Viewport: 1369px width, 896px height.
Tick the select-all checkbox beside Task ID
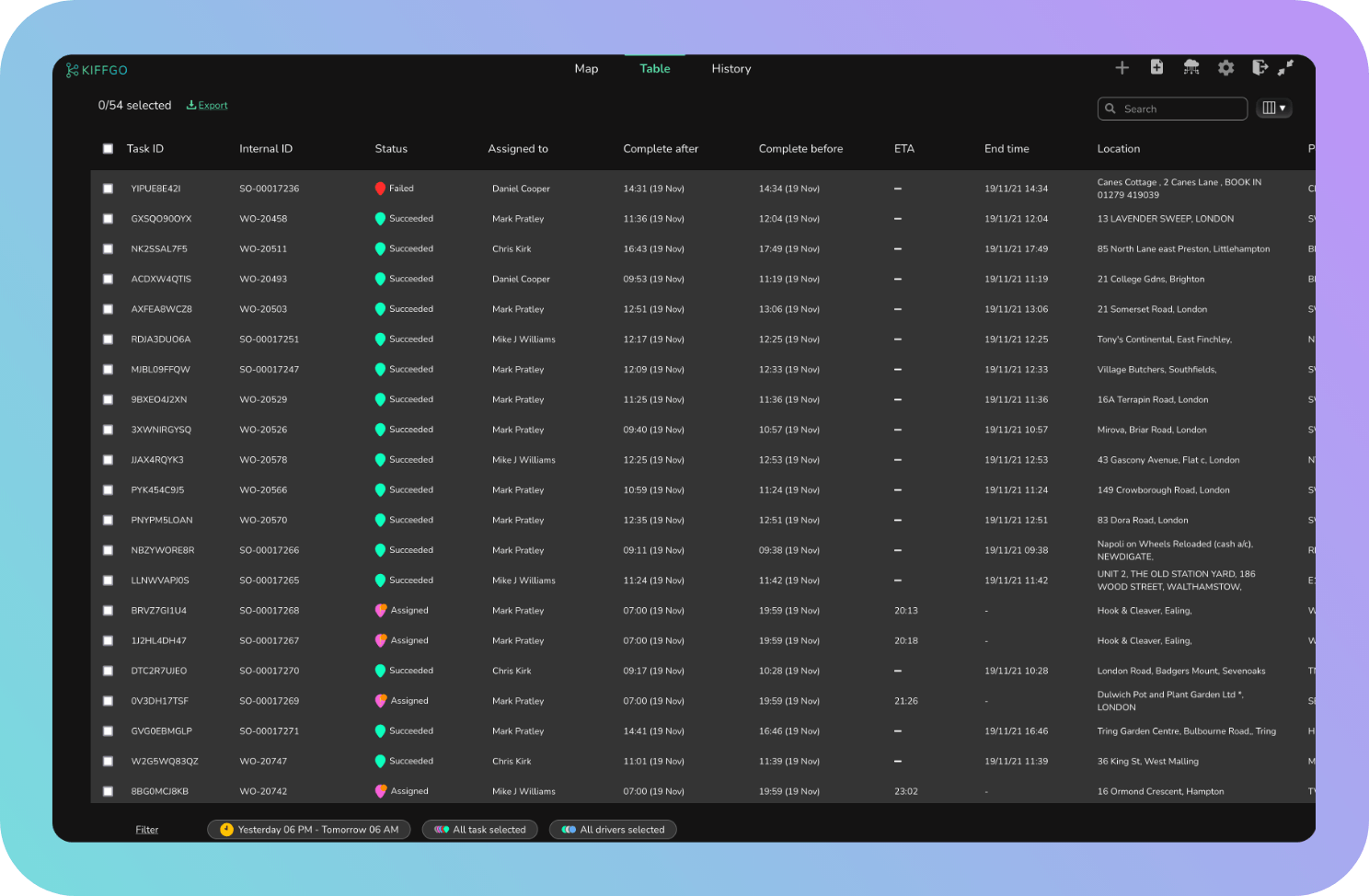[108, 149]
